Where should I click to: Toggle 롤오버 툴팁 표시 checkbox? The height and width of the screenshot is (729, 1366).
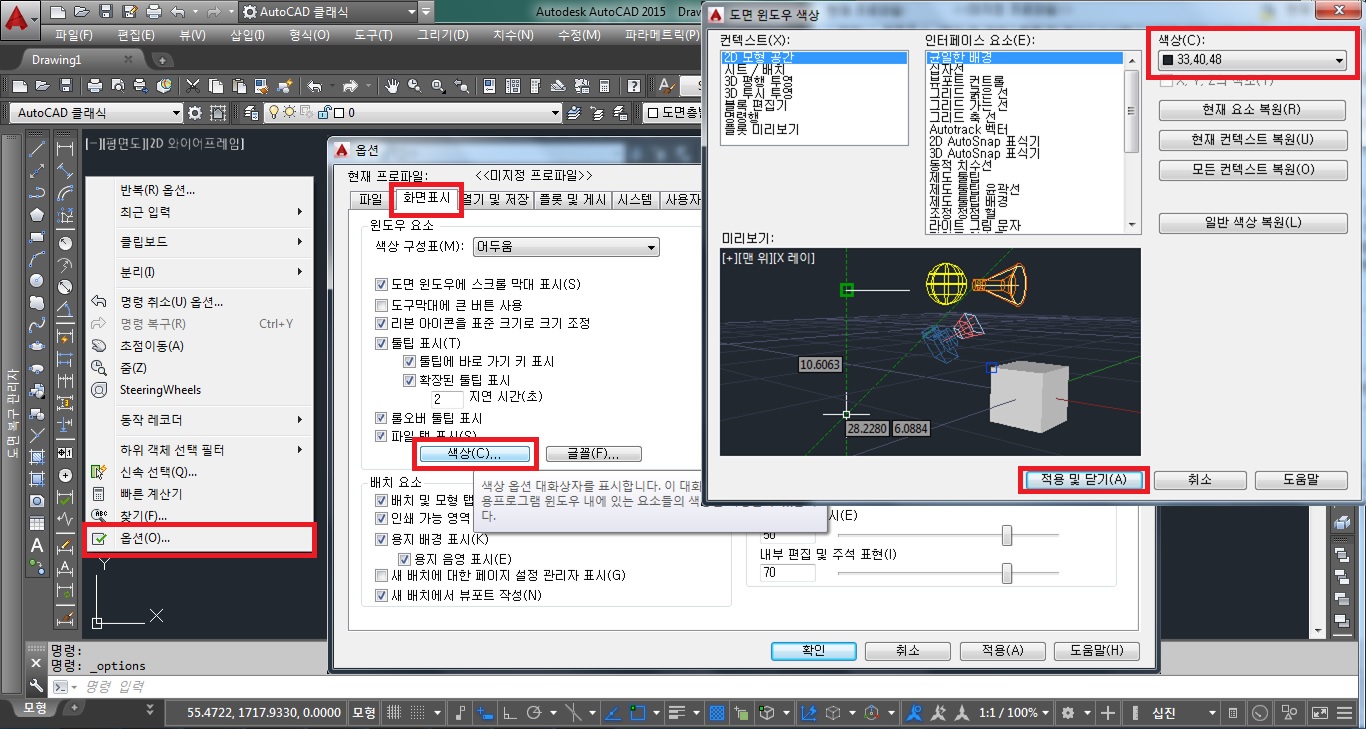[380, 418]
